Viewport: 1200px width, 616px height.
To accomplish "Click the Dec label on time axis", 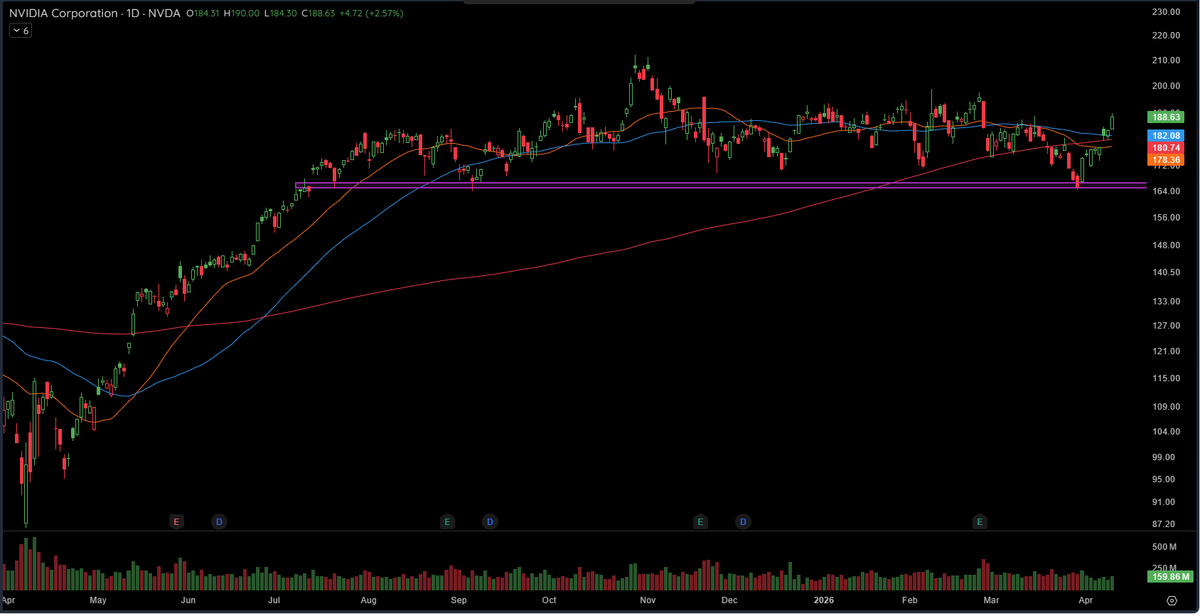I will [x=729, y=603].
